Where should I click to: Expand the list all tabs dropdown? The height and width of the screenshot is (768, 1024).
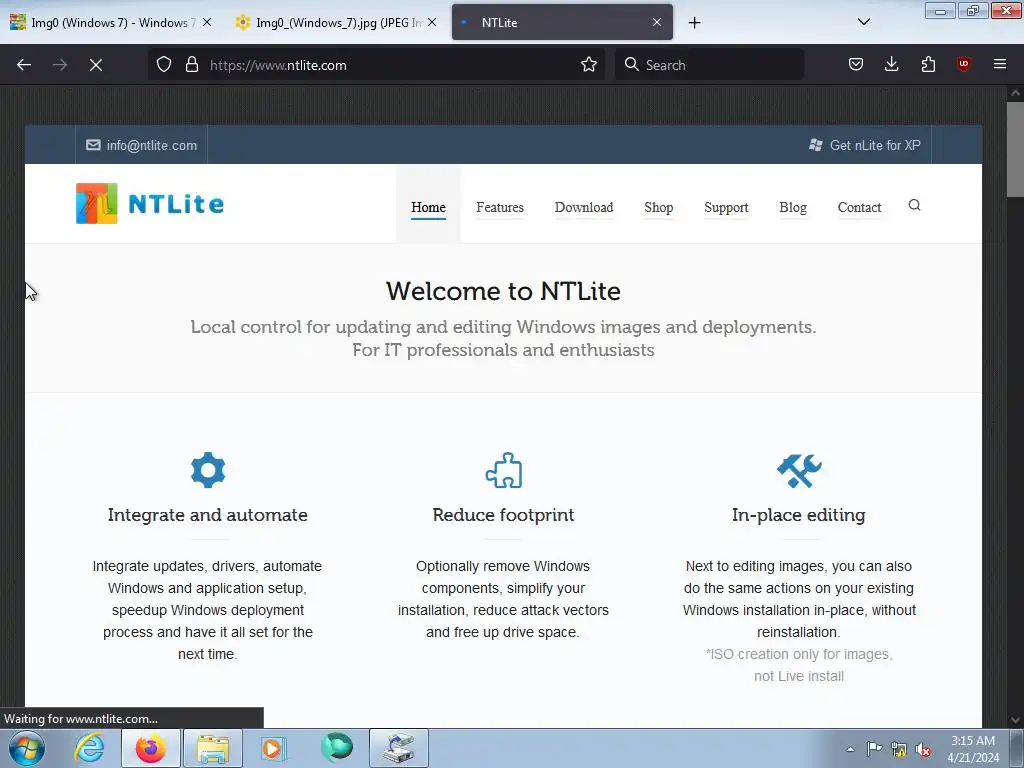tap(863, 22)
